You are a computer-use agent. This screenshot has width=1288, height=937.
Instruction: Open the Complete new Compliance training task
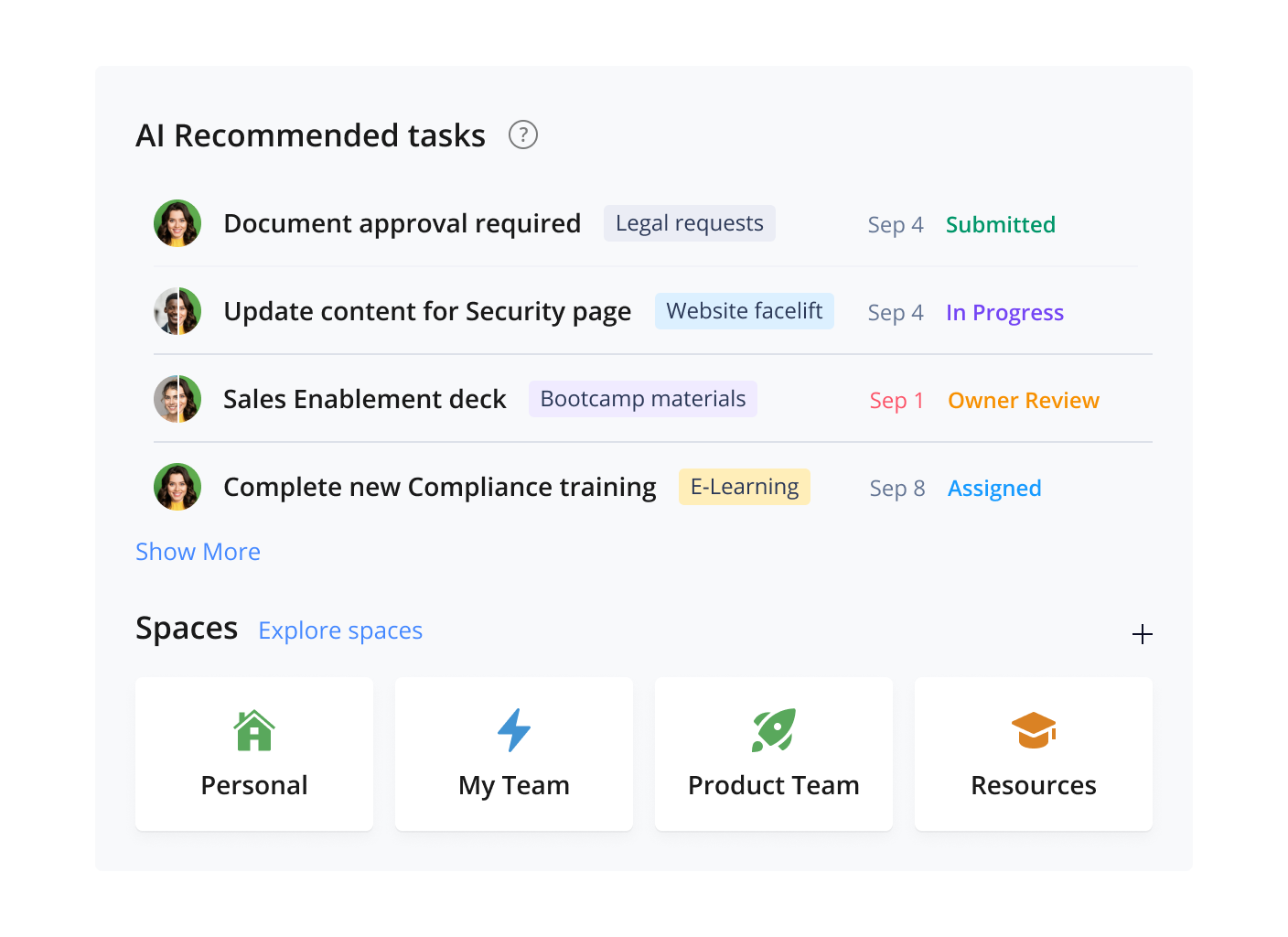point(439,486)
